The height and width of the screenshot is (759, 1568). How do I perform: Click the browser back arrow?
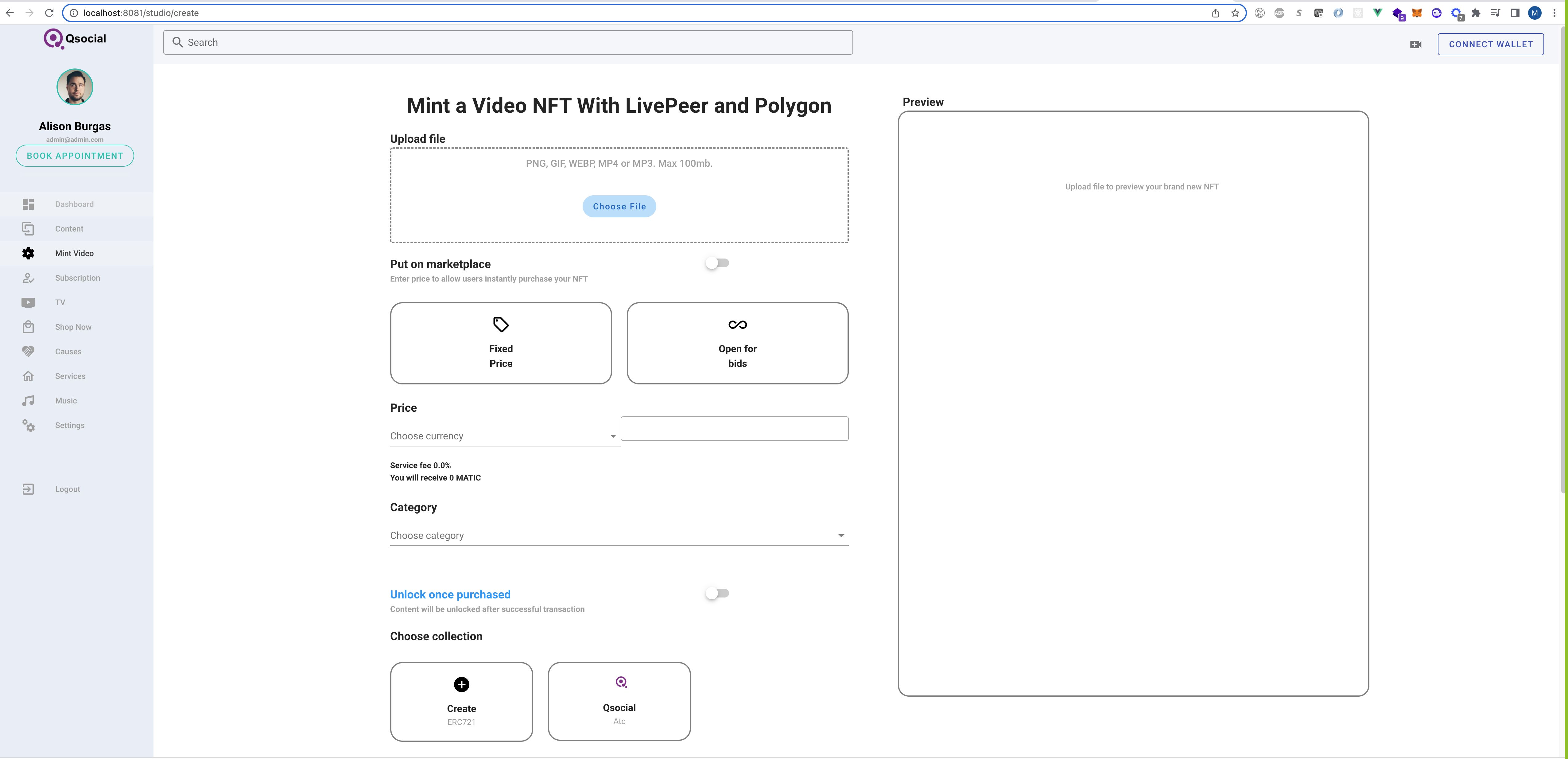coord(10,13)
